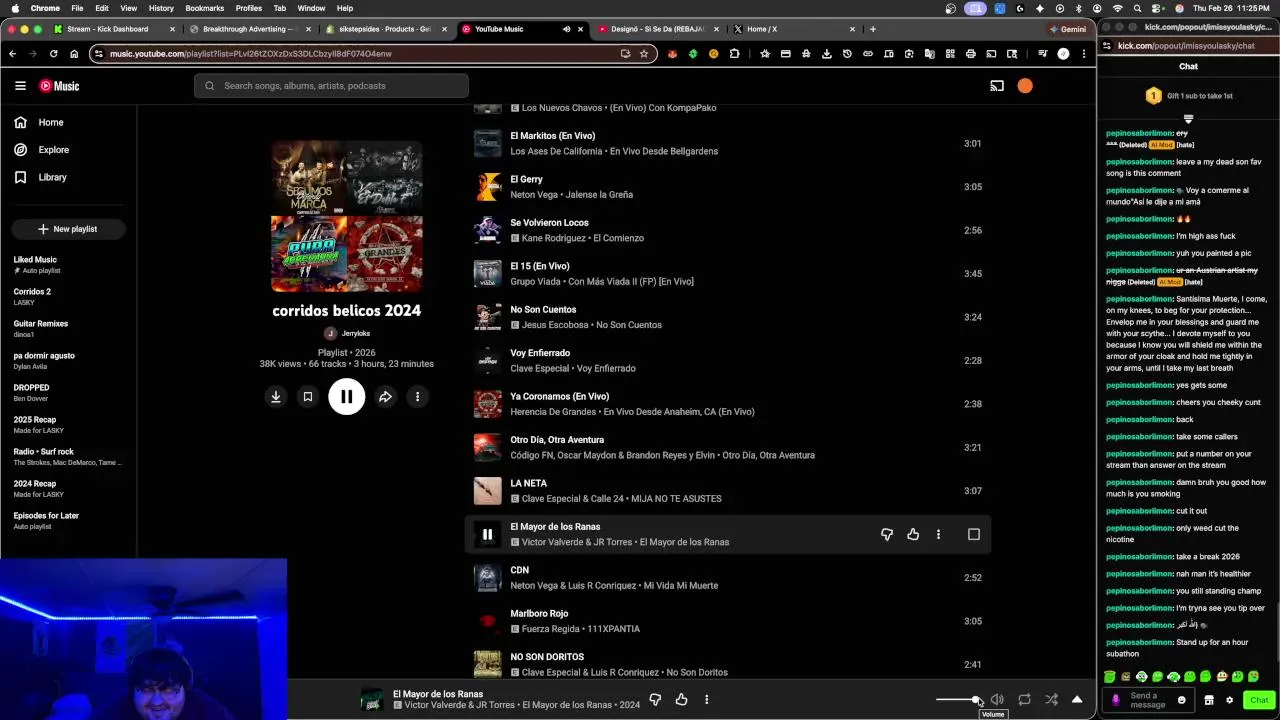Toggle shuffle mode
Image resolution: width=1280 pixels, height=720 pixels.
tap(1051, 700)
